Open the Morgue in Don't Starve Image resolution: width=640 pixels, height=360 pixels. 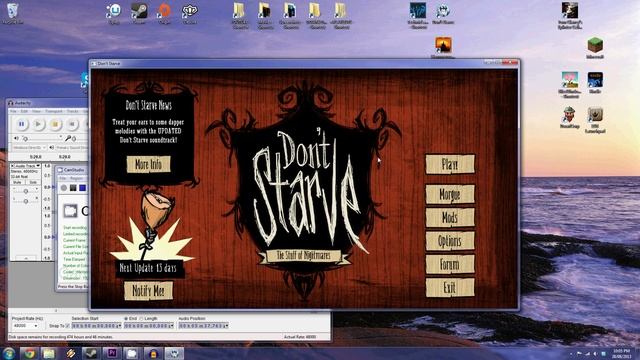tap(450, 194)
